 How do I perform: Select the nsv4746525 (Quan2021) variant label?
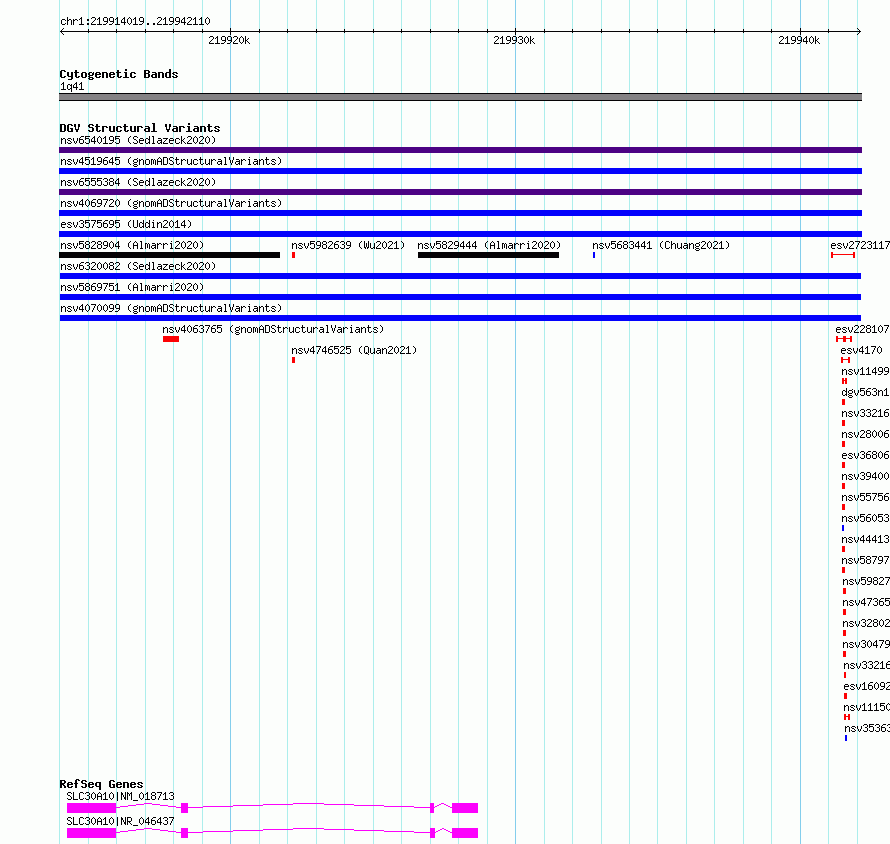354,350
